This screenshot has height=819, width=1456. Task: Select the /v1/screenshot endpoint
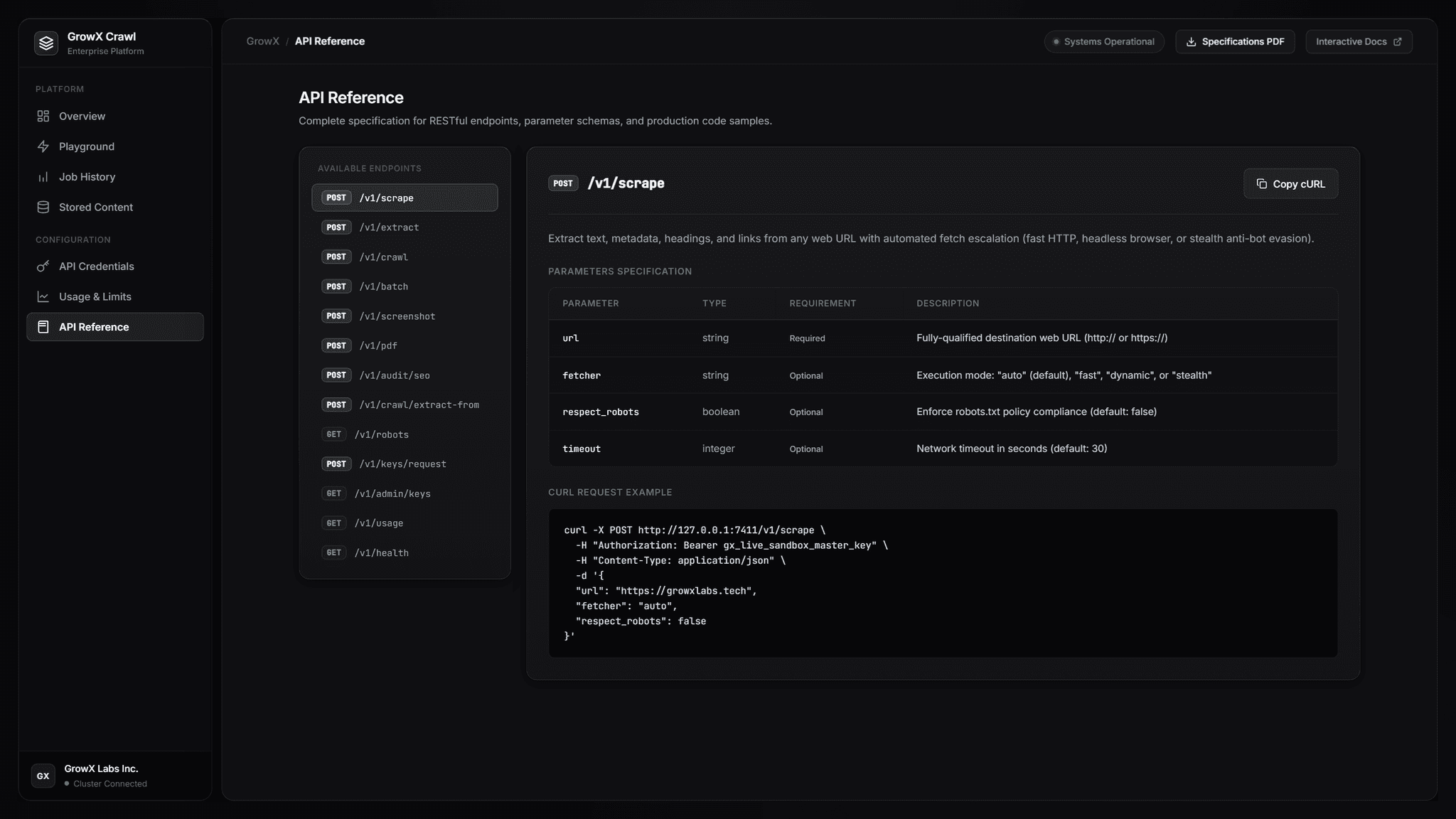(x=405, y=316)
